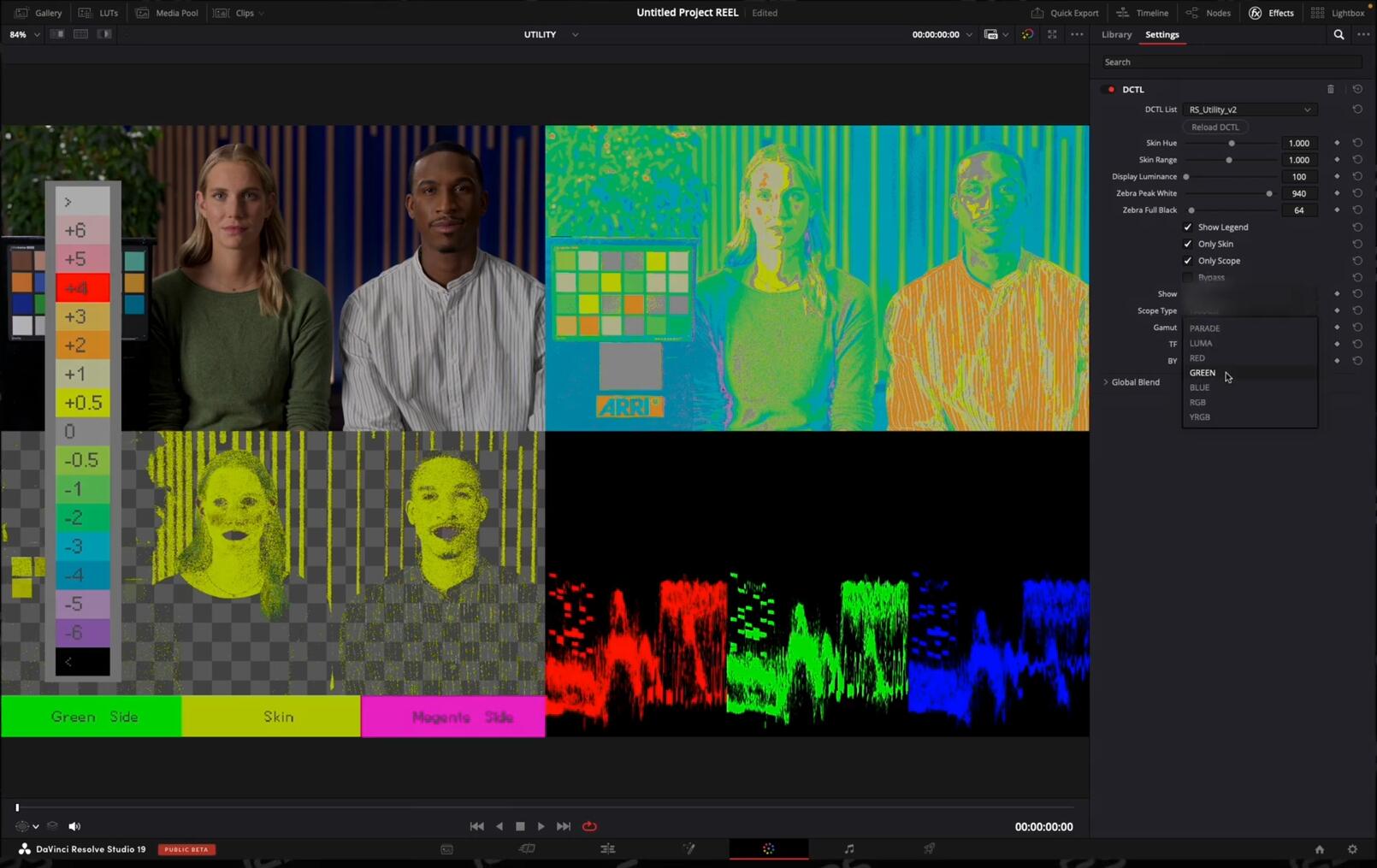Switch to the Library tab
The image size is (1377, 868).
pyautogui.click(x=1116, y=35)
